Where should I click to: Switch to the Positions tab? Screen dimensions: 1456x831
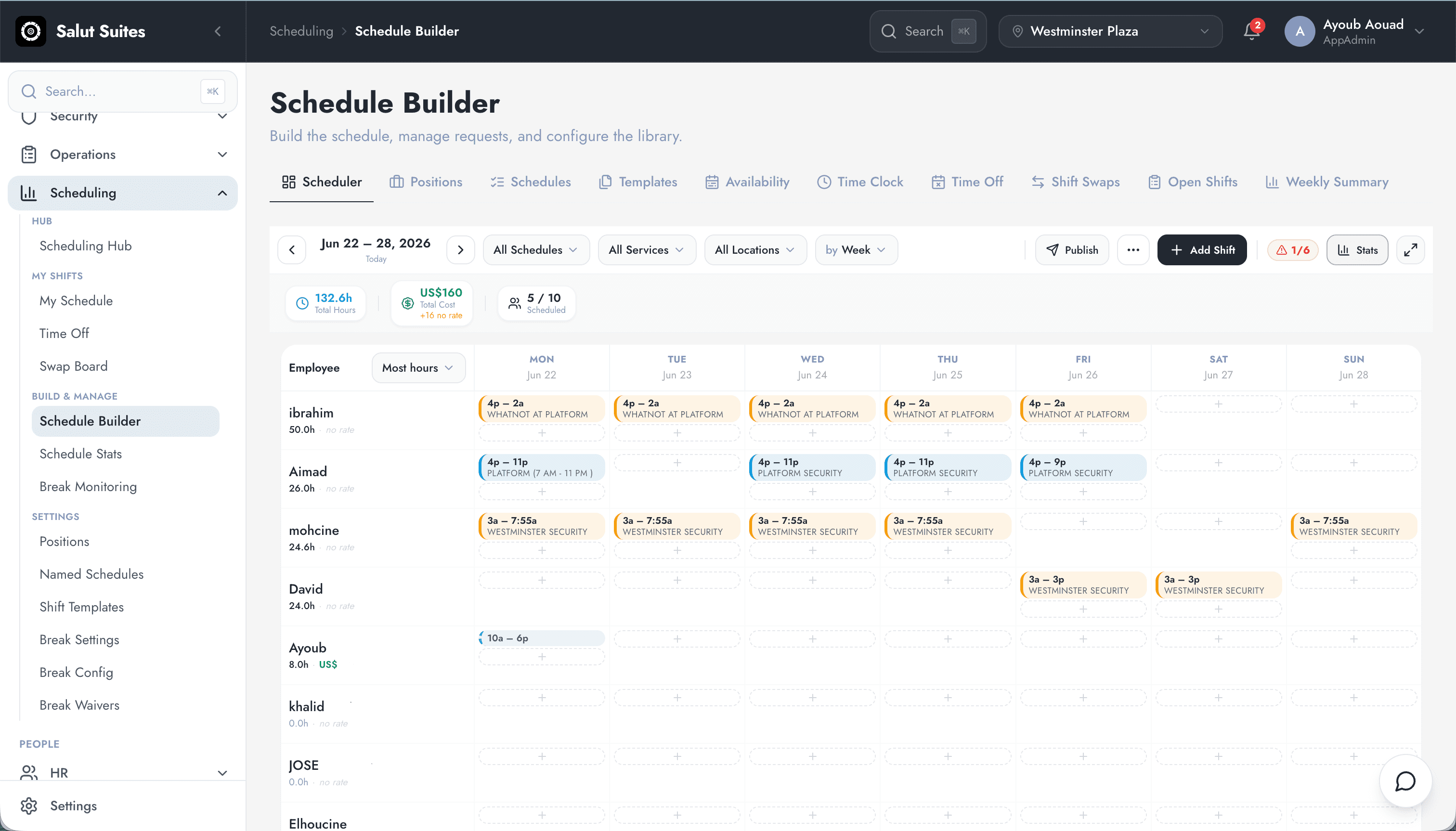pyautogui.click(x=426, y=182)
